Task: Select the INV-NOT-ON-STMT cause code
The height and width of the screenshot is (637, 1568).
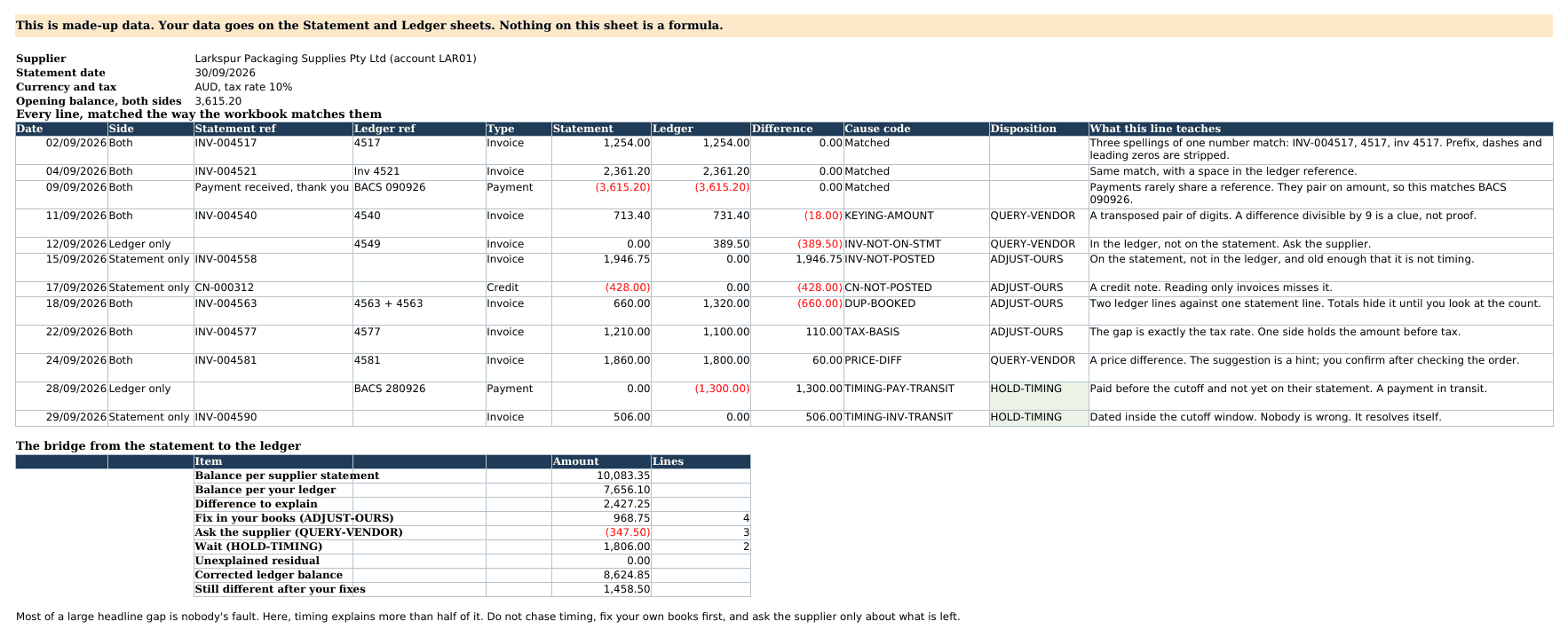Action: 915,244
